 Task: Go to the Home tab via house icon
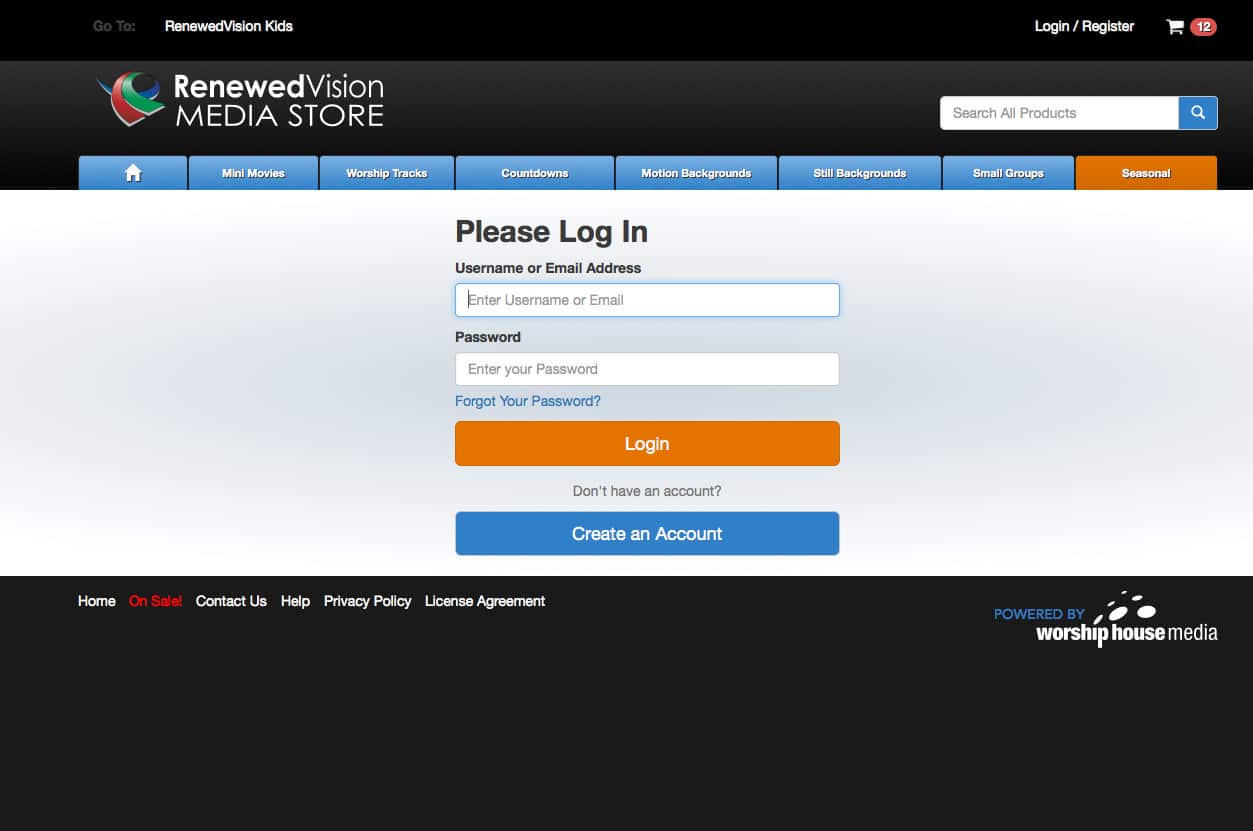[x=133, y=173]
